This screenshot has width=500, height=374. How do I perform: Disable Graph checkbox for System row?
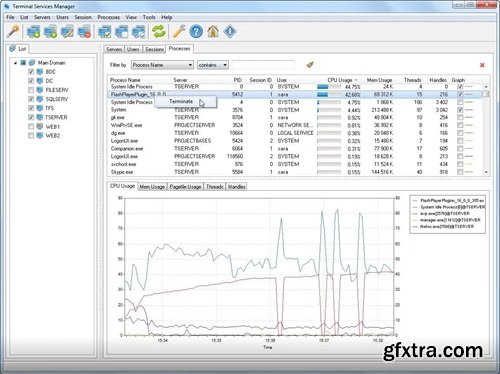(460, 110)
